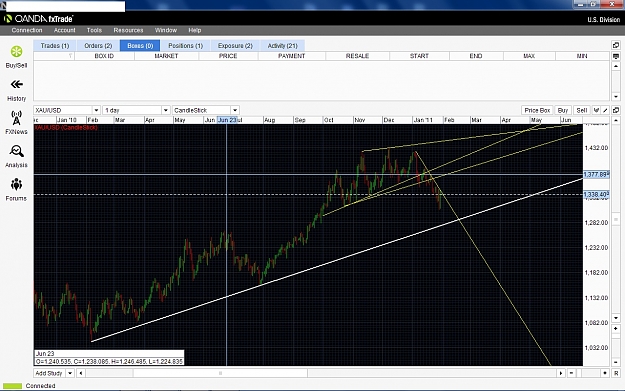The width and height of the screenshot is (625, 391).
Task: Sort by PRICE column header
Action: [228, 56]
